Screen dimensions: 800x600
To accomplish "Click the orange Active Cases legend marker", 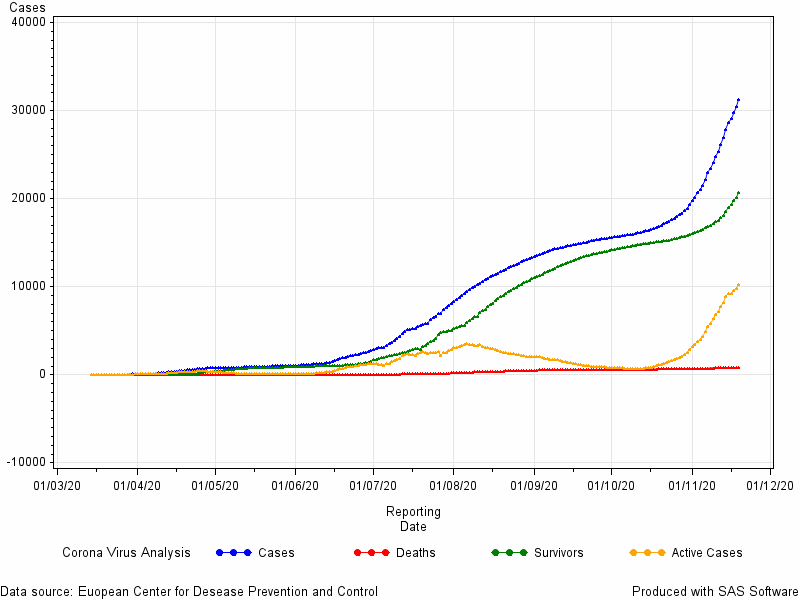I will [647, 553].
